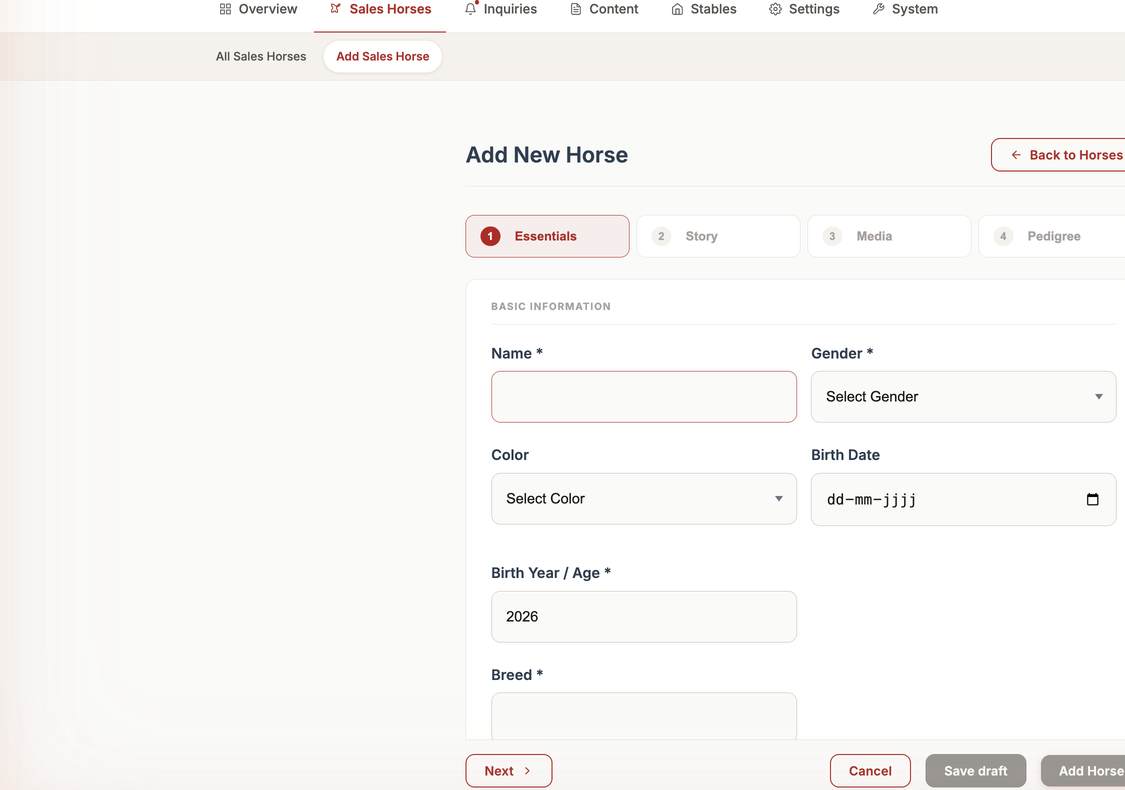Focus the Birth Date field
The width and height of the screenshot is (1125, 790).
[964, 499]
